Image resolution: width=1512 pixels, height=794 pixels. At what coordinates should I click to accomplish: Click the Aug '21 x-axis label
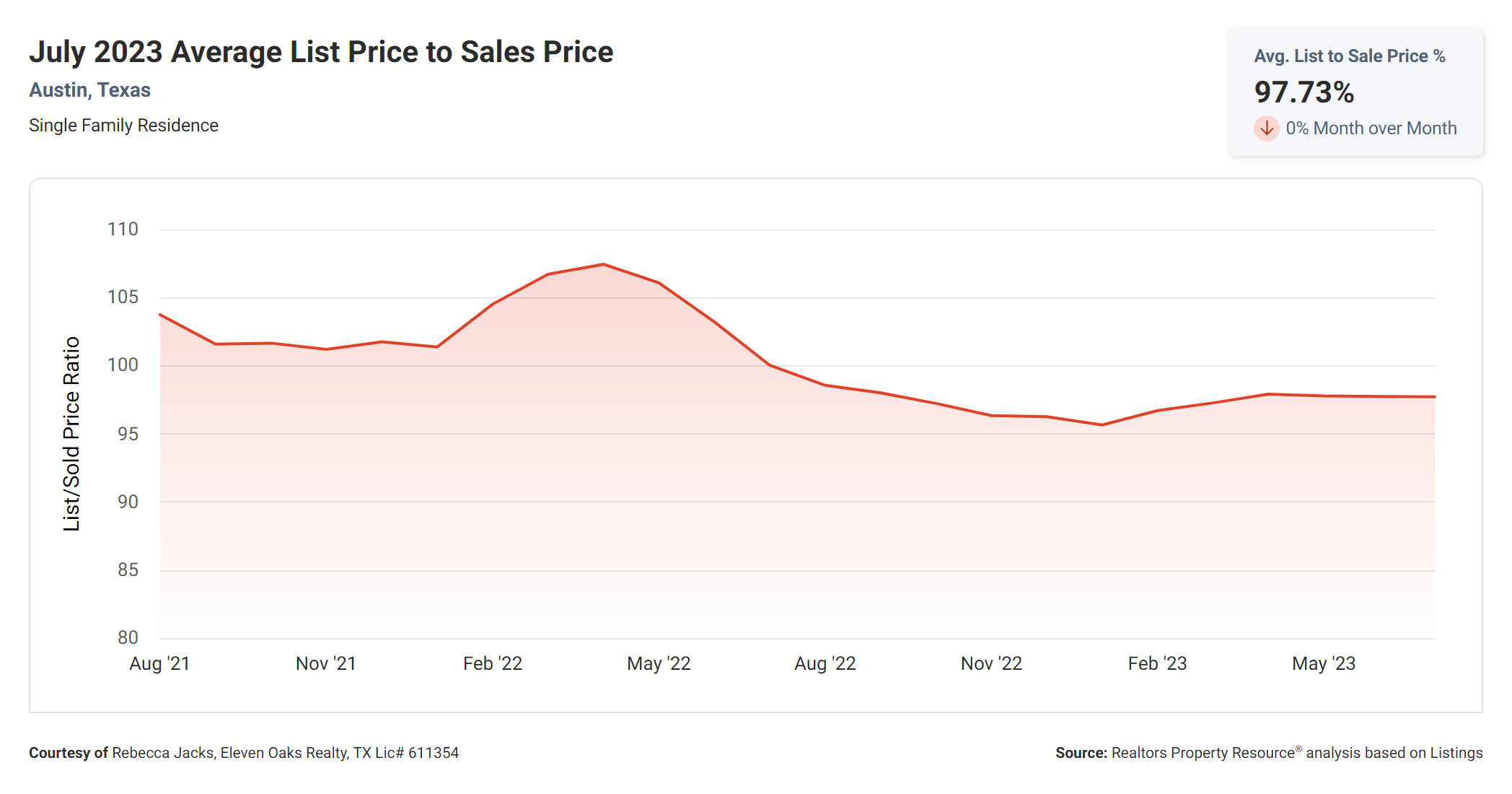159,663
